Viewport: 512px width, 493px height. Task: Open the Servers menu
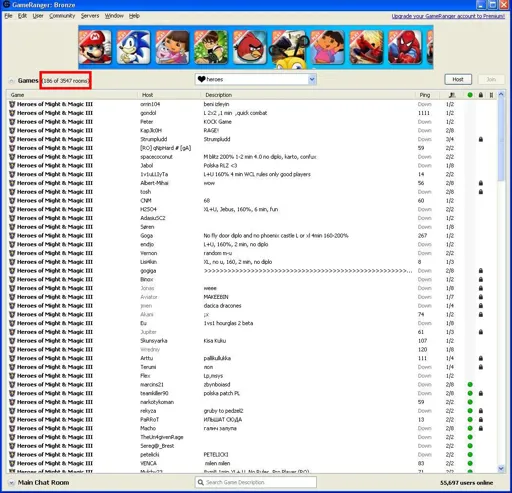[90, 16]
